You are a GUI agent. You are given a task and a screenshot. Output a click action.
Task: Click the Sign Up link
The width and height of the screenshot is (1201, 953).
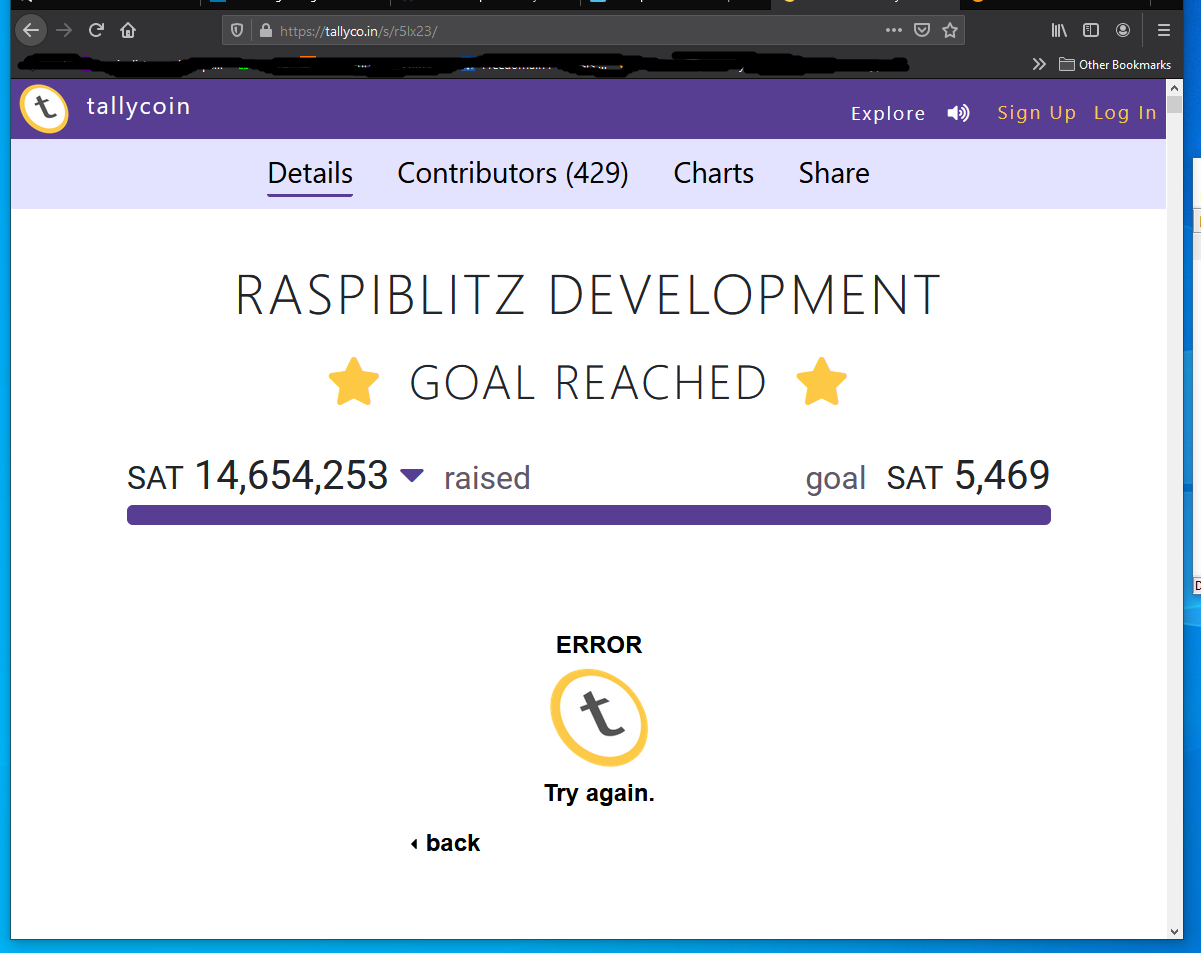1036,113
